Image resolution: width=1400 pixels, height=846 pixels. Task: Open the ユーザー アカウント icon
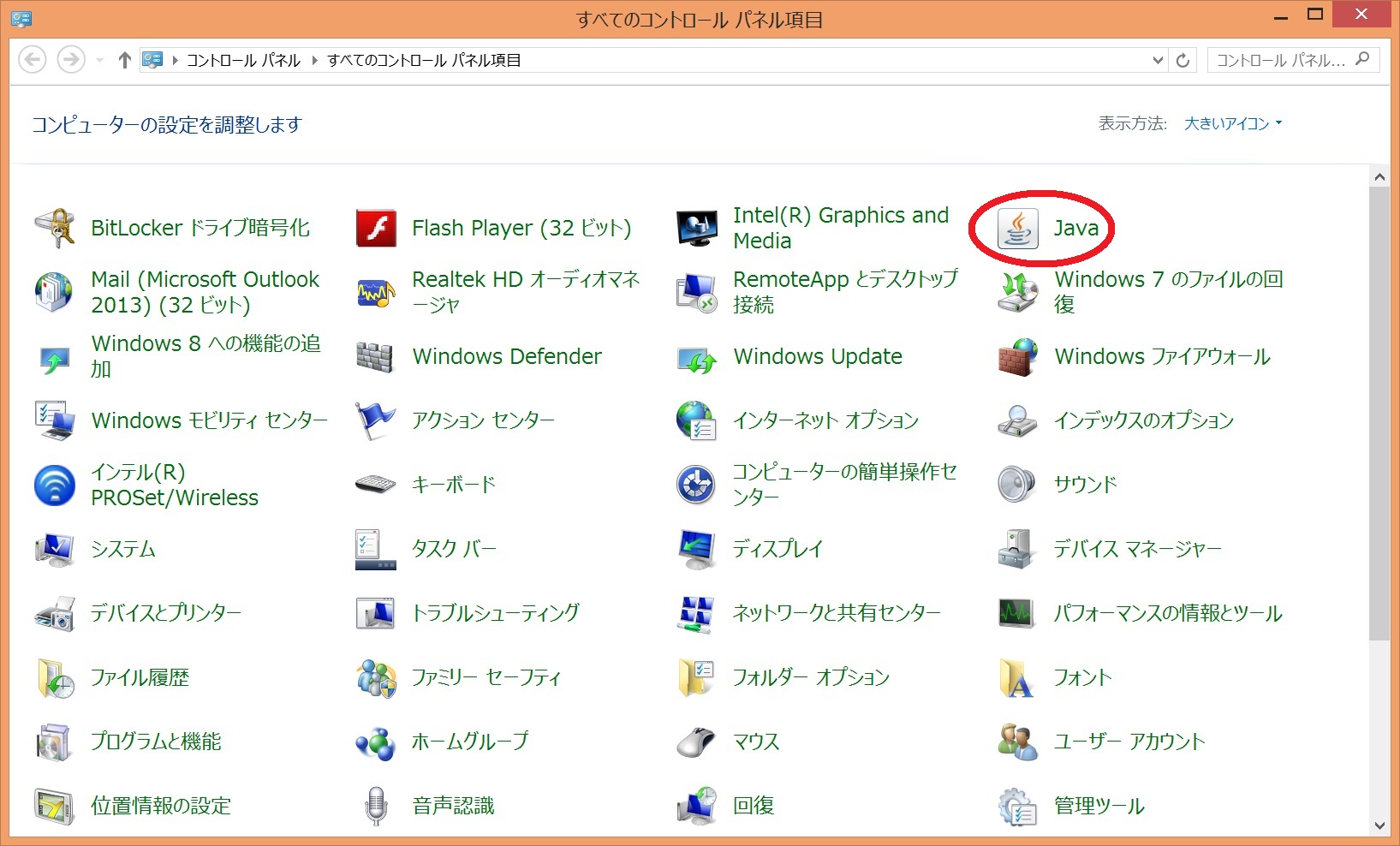(1018, 742)
